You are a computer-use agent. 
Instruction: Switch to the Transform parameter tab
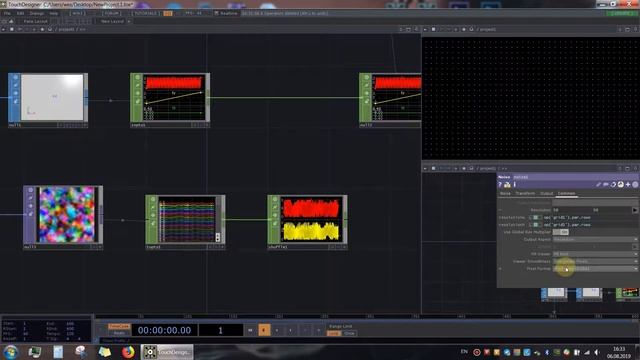[525, 193]
